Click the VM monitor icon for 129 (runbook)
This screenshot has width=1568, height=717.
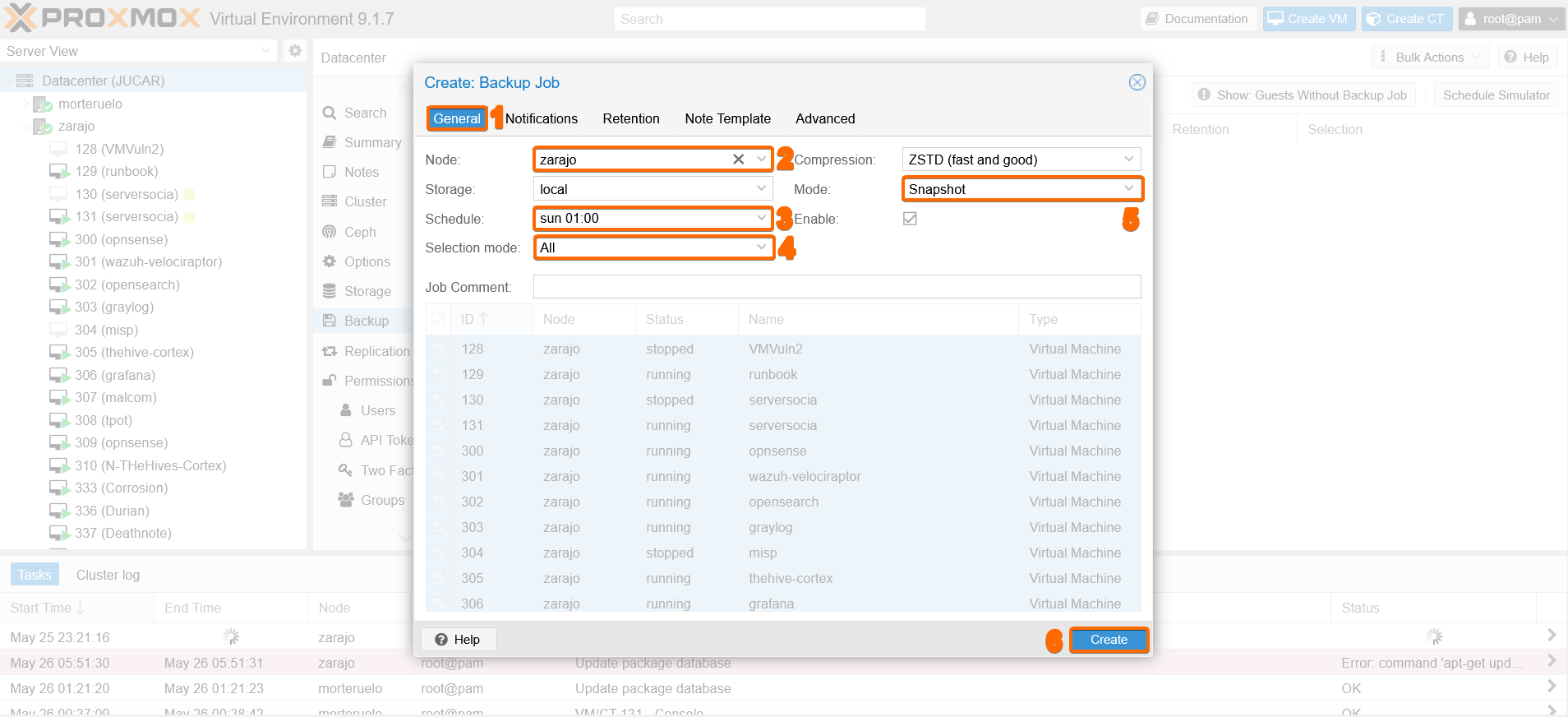[x=59, y=171]
